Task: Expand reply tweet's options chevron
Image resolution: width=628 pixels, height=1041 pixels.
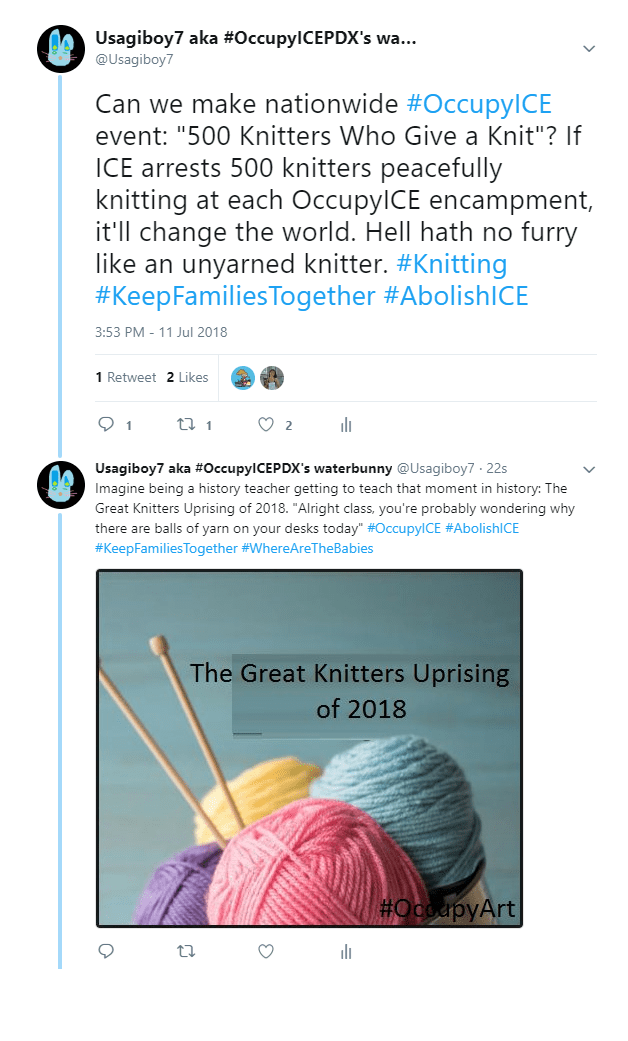Action: click(589, 469)
